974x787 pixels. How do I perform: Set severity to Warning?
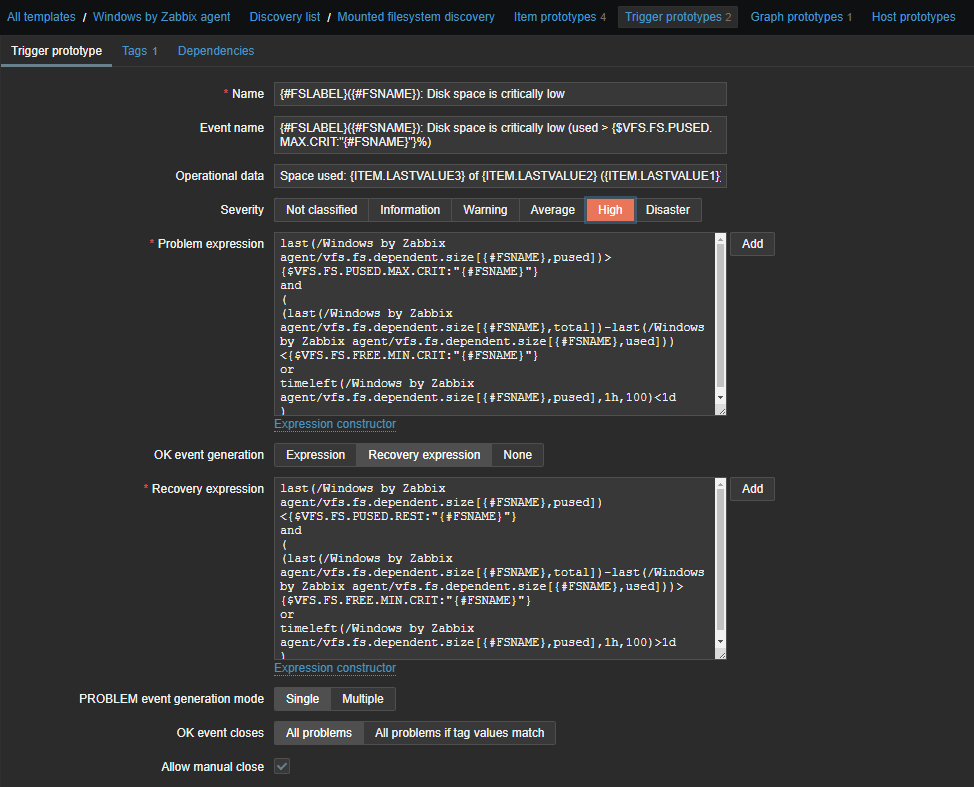[485, 210]
